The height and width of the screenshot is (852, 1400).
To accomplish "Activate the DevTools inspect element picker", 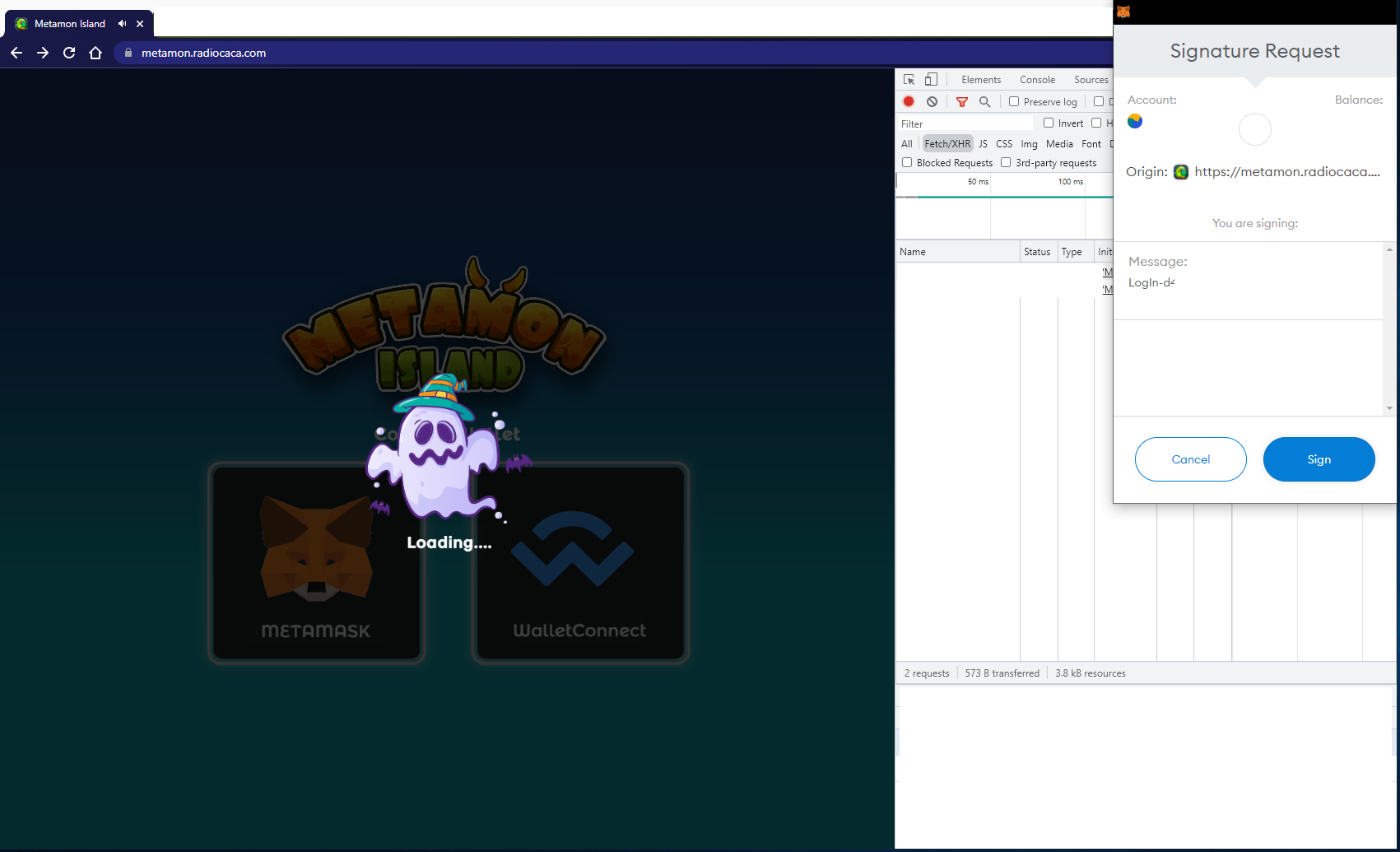I will point(909,80).
